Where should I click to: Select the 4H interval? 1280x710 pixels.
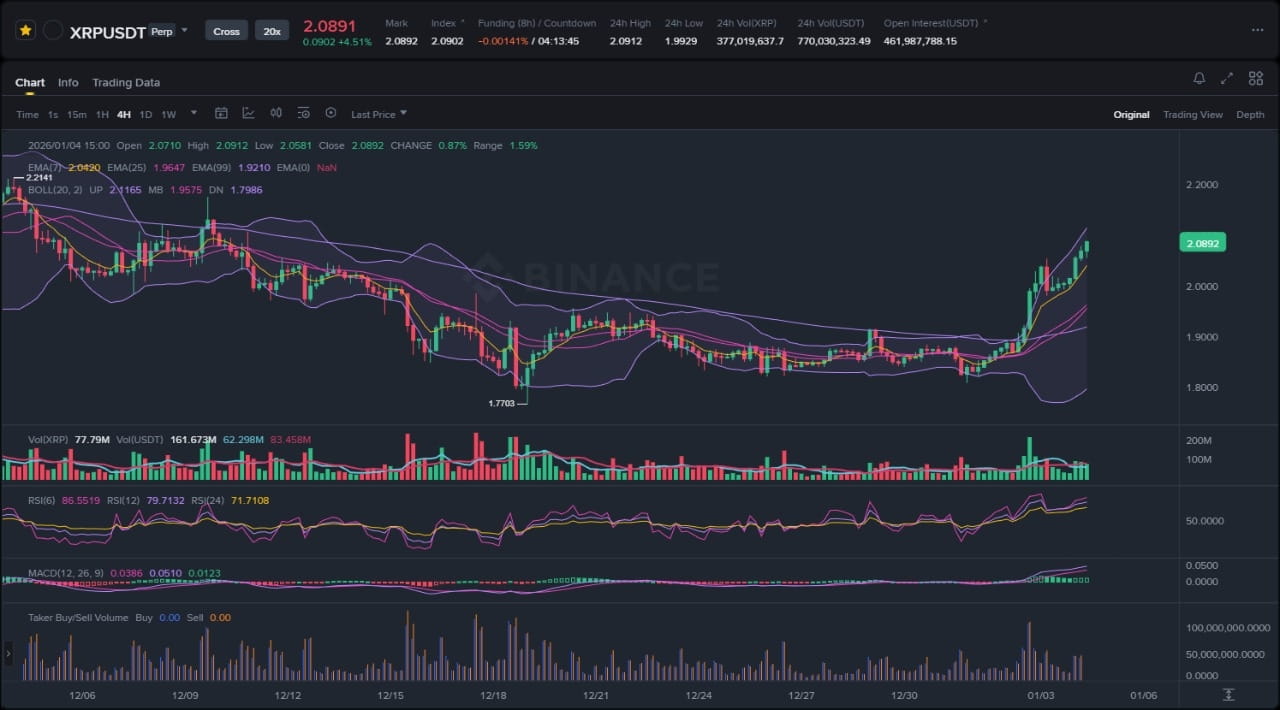click(x=124, y=115)
